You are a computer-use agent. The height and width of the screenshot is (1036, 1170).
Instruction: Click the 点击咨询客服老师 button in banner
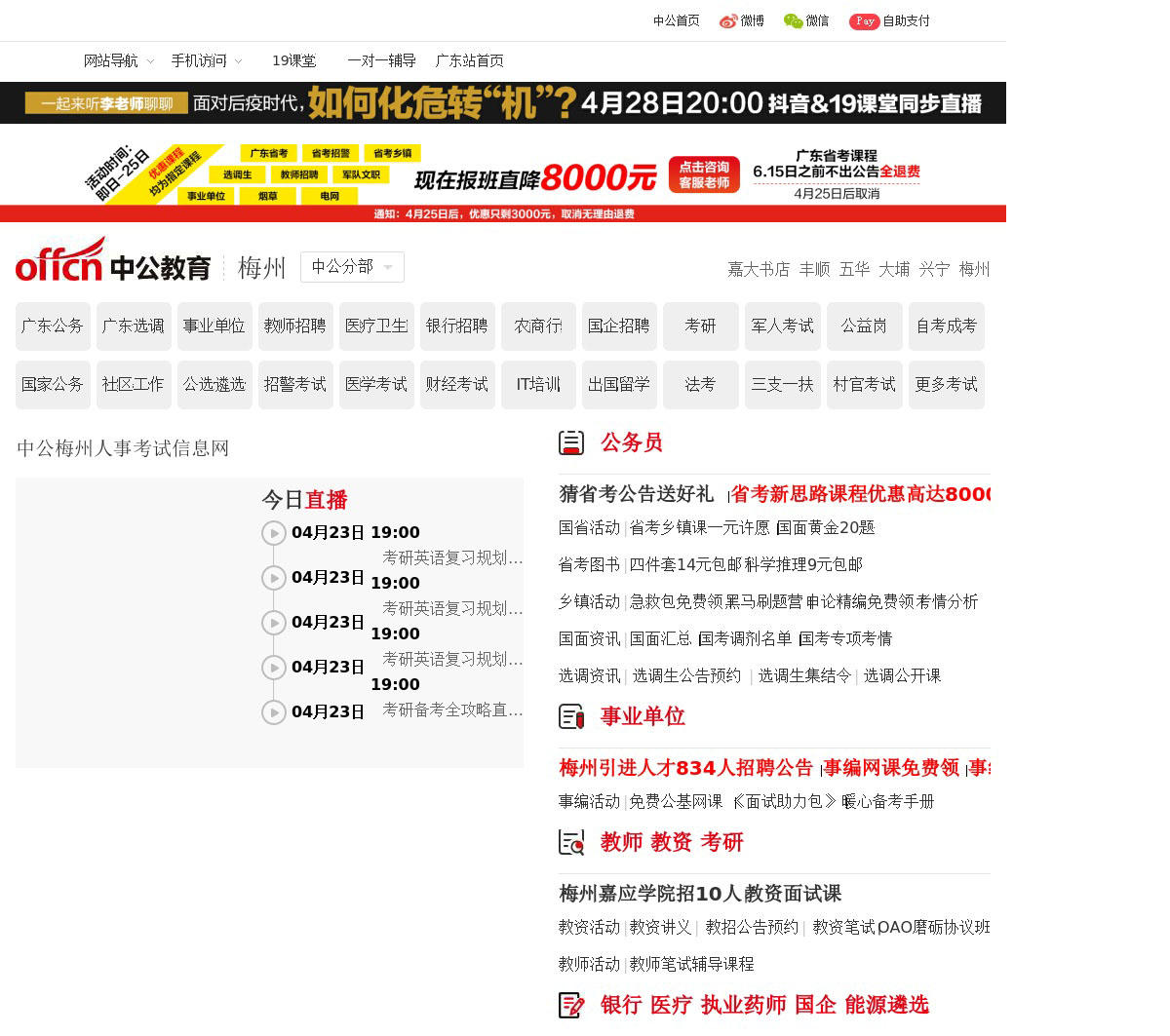tap(704, 175)
